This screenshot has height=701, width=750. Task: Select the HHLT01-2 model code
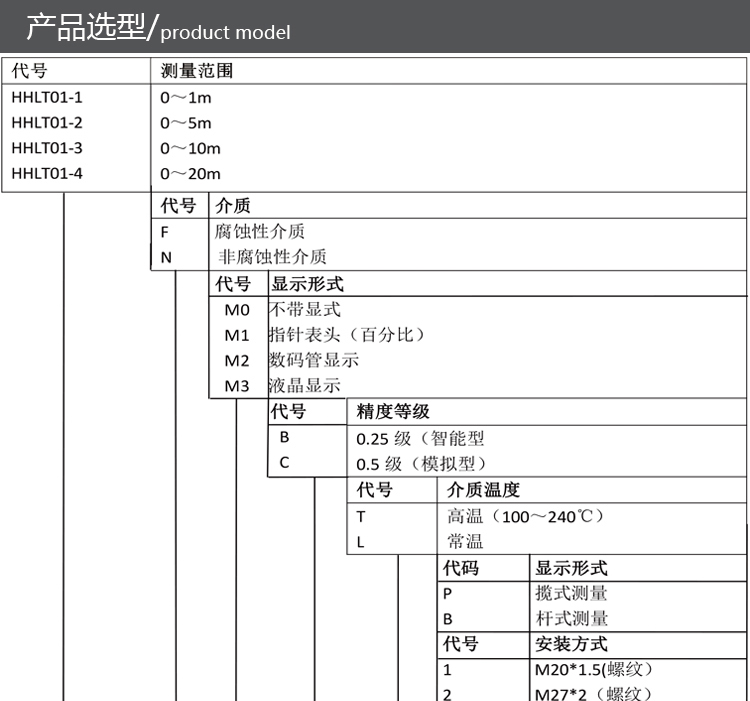[47, 123]
